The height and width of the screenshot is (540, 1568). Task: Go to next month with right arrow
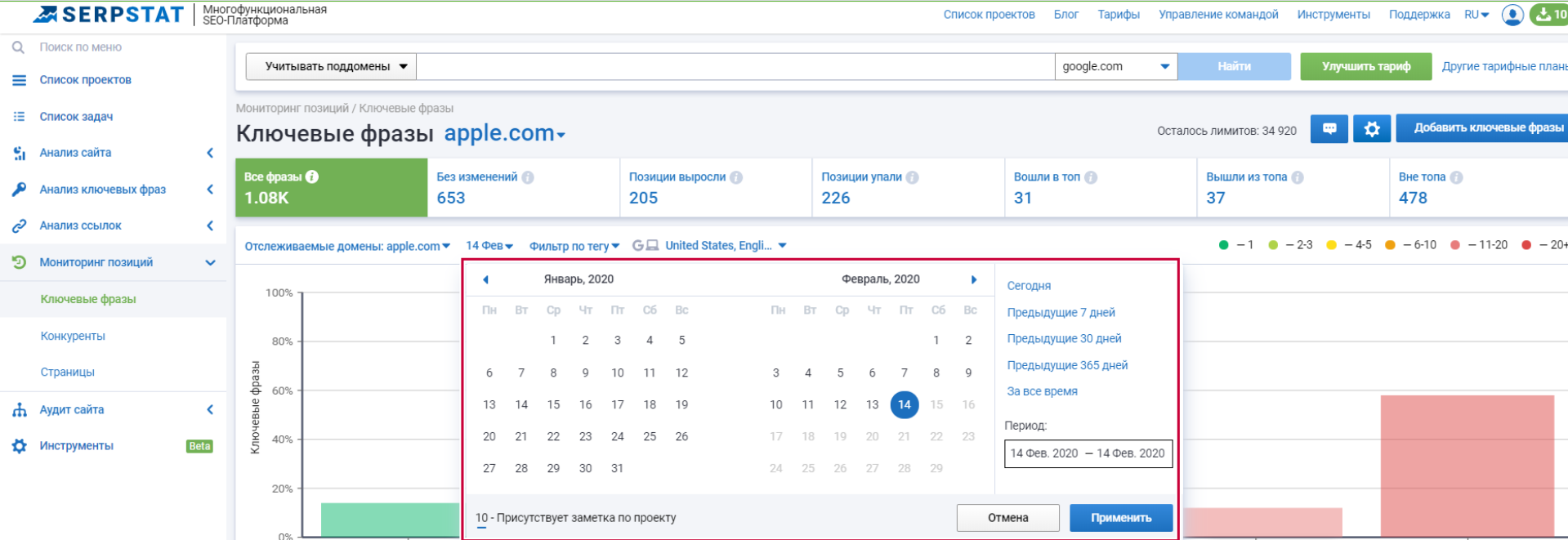click(973, 279)
